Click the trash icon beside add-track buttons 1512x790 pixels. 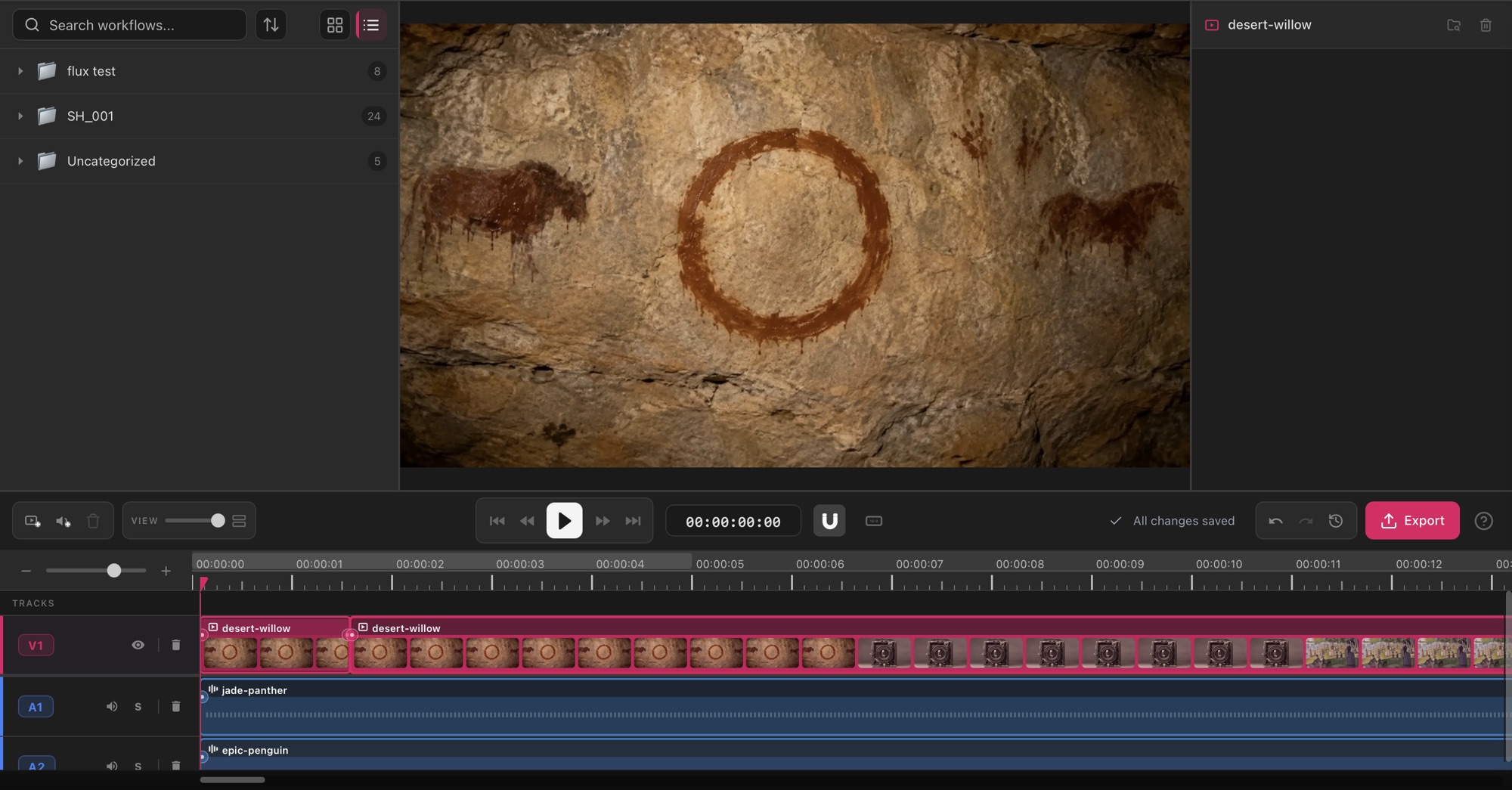(93, 521)
